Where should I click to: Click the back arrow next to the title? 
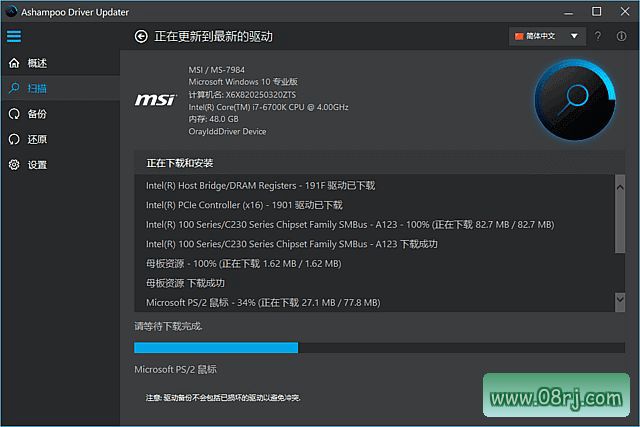(x=140, y=36)
